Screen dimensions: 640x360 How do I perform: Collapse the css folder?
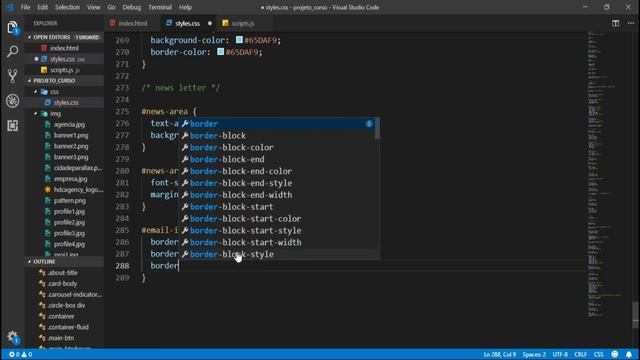click(x=64, y=92)
